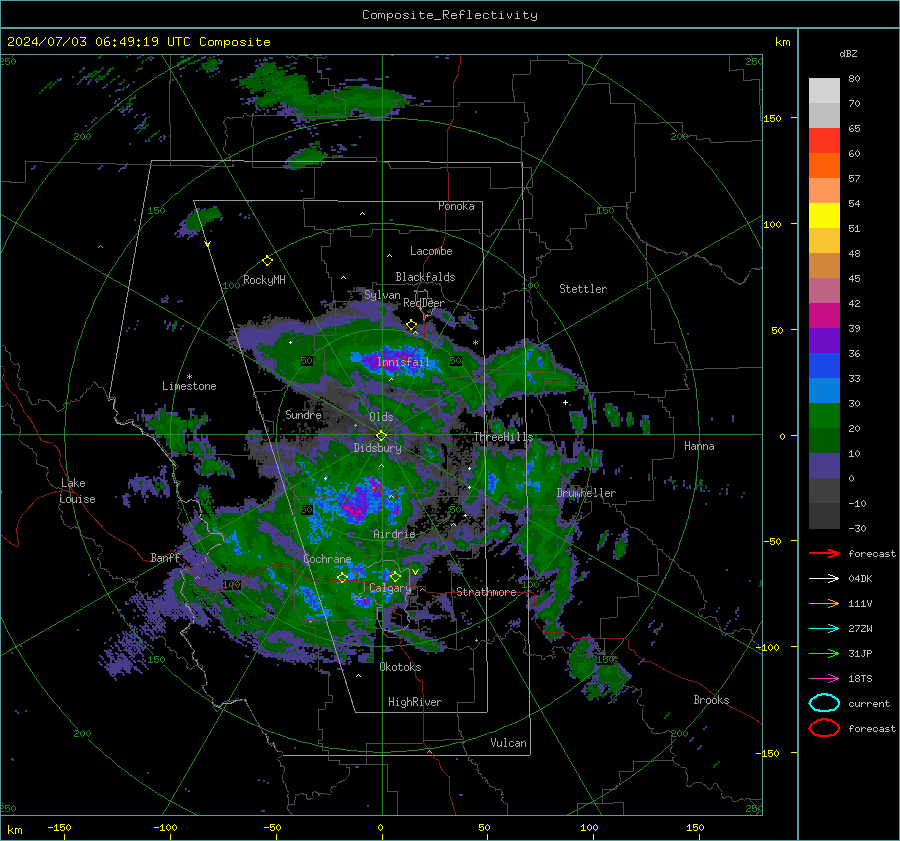900x841 pixels.
Task: Click the magenta 18TS arrow icon
Action: click(824, 679)
